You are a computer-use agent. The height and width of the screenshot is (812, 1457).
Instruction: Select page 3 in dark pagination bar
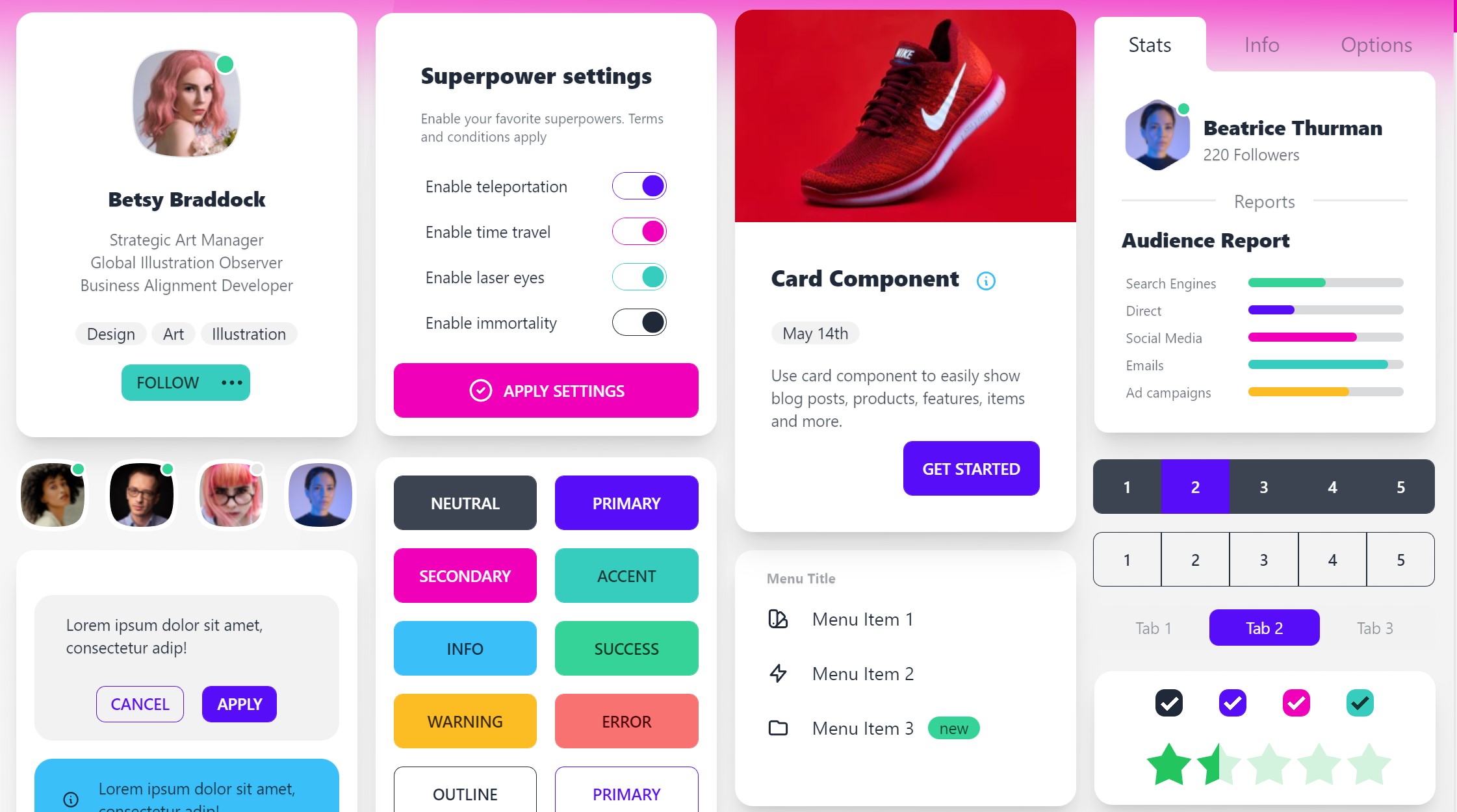1264,487
